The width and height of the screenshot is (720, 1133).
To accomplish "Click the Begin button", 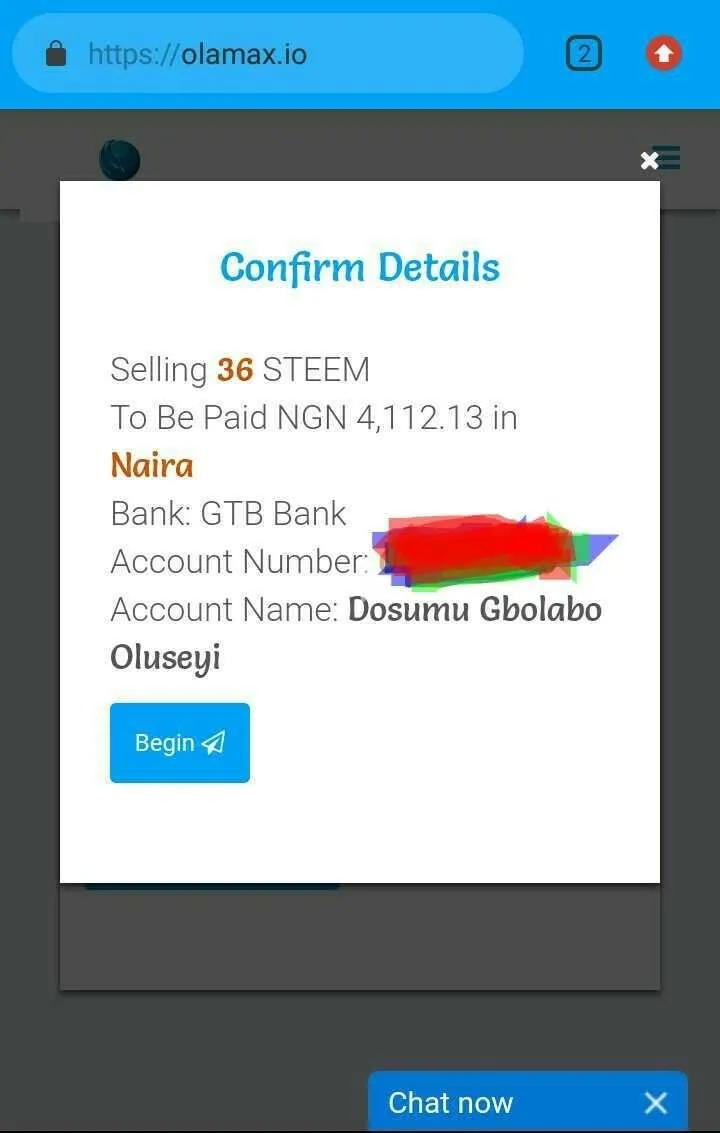I will coord(180,743).
